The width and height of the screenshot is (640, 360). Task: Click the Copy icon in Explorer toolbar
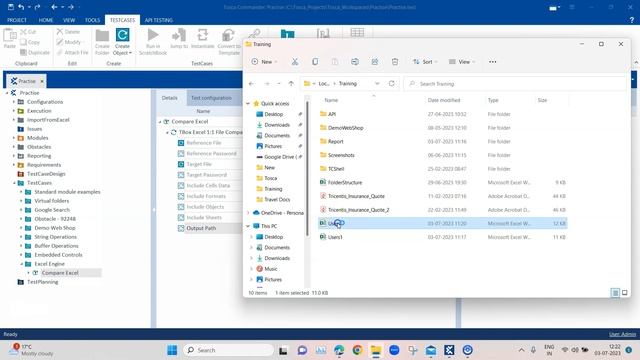tap(315, 62)
